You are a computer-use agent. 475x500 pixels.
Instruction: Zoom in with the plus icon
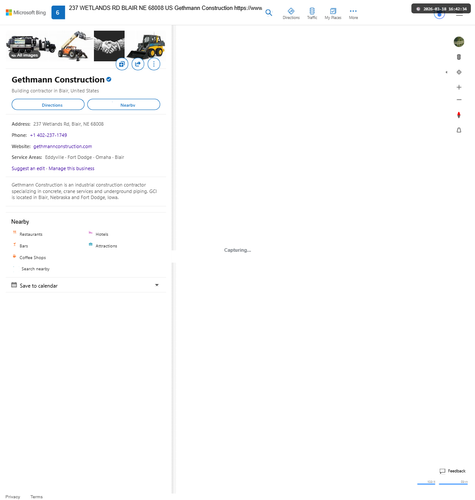point(459,87)
